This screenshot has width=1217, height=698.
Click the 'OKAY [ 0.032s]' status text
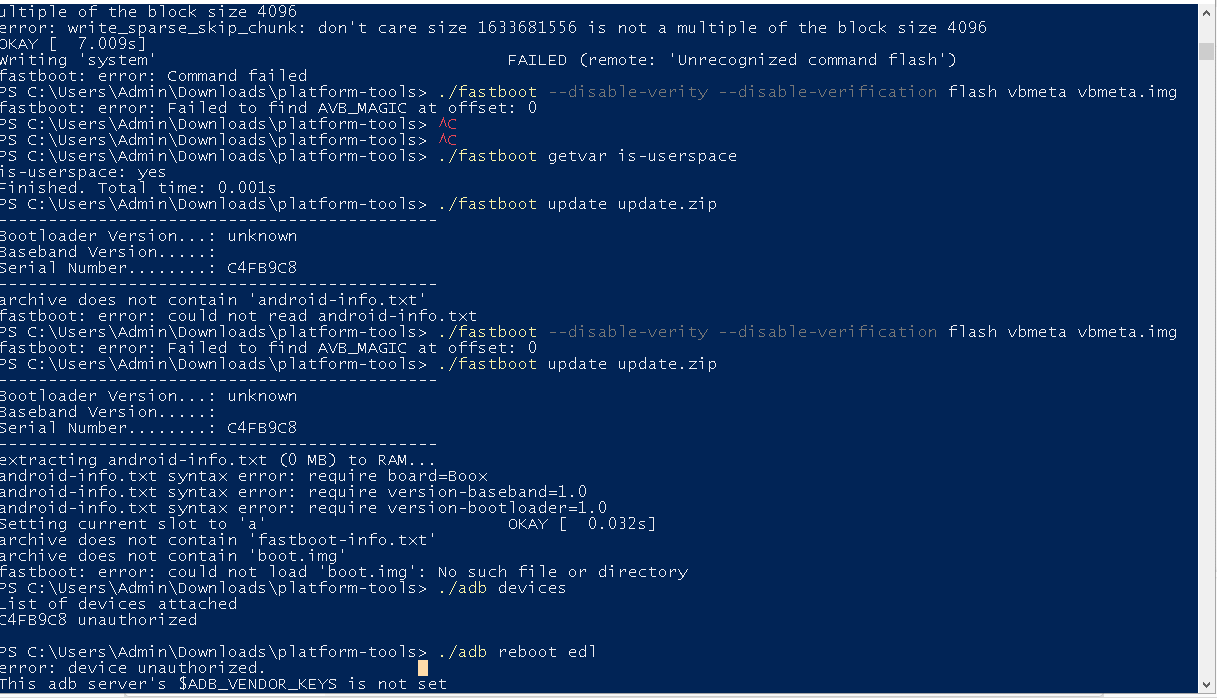581,524
